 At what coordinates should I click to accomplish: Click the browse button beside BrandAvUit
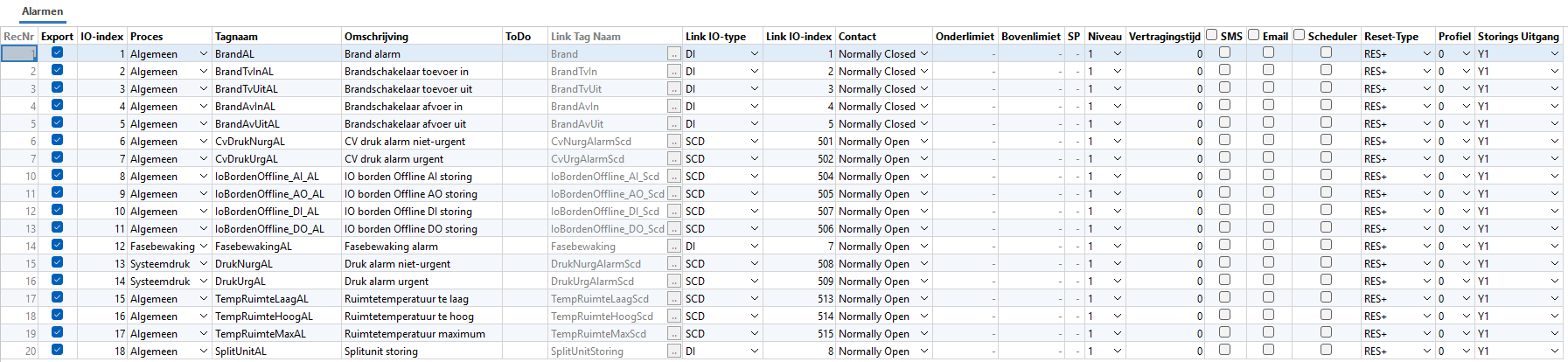click(673, 124)
